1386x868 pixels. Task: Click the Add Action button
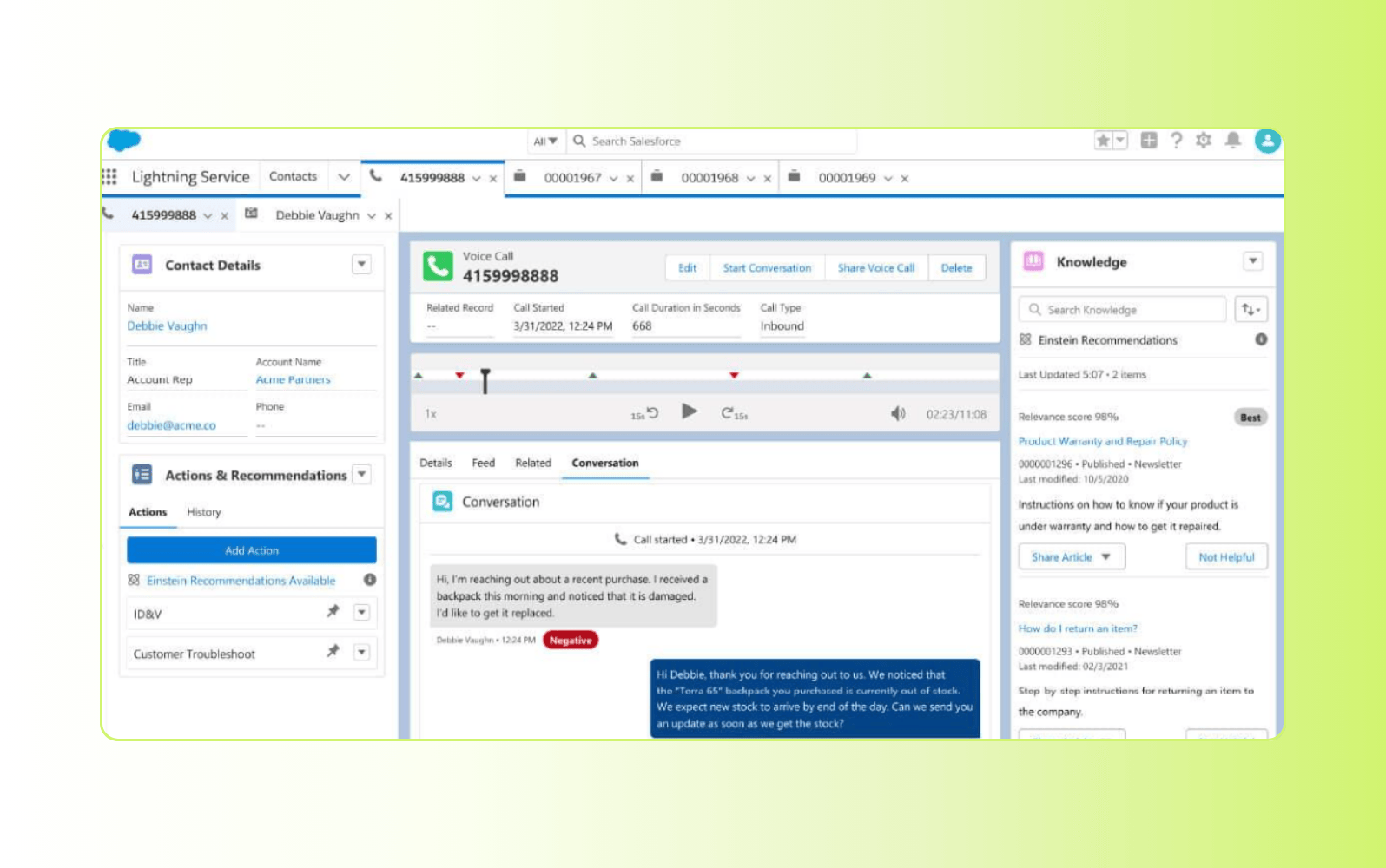[252, 550]
